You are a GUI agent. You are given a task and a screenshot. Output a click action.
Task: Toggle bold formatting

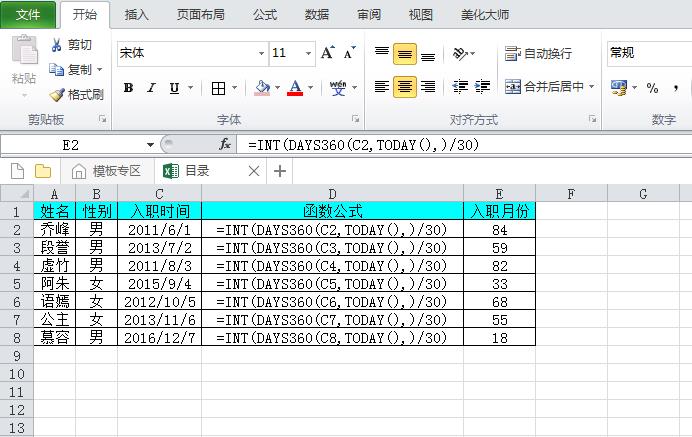(128, 88)
